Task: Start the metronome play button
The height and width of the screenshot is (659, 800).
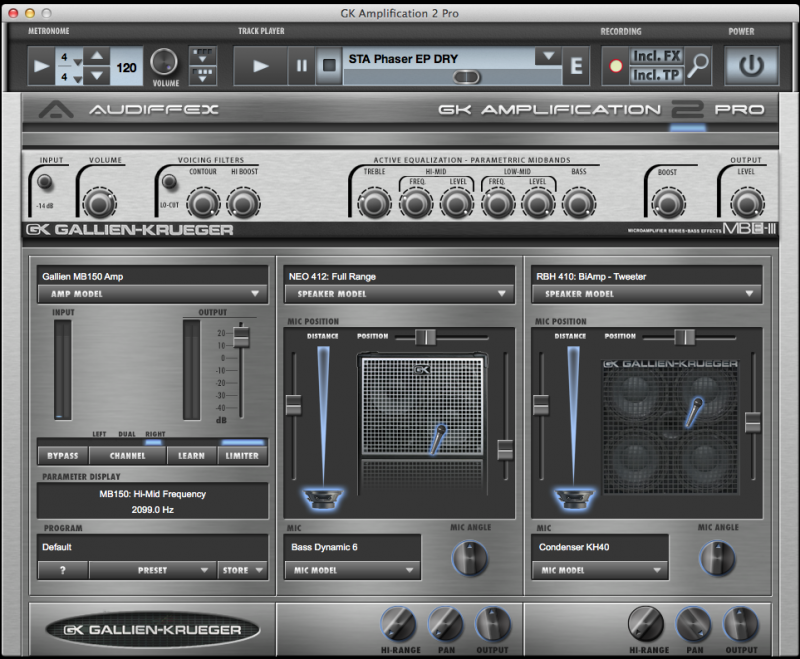Action: pyautogui.click(x=41, y=66)
